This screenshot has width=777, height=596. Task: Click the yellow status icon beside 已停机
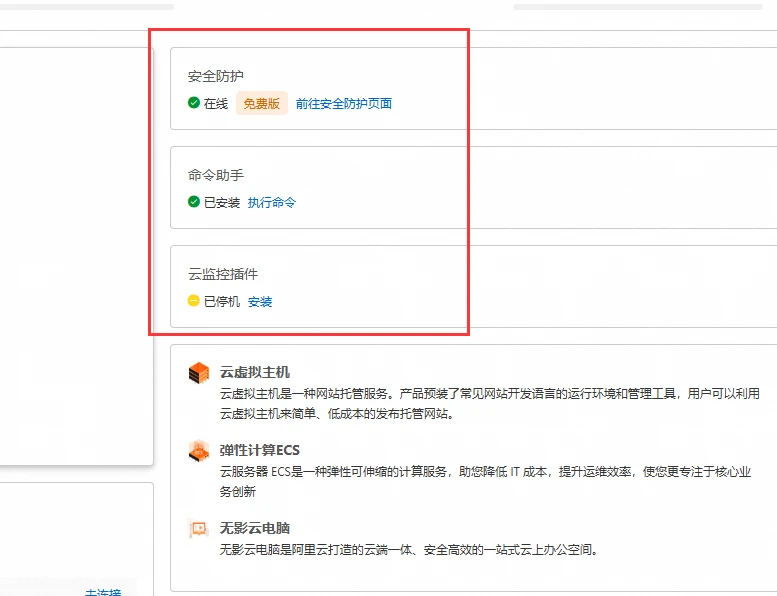pos(194,301)
